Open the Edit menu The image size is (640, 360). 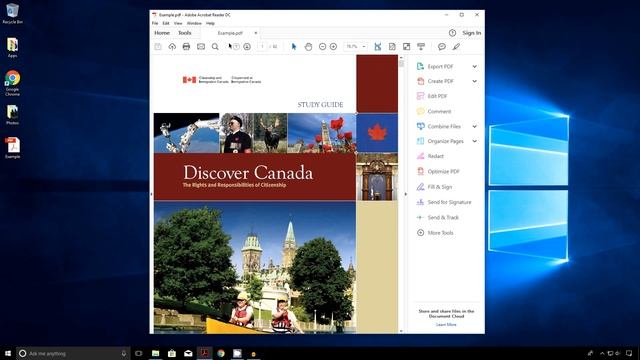tap(166, 23)
